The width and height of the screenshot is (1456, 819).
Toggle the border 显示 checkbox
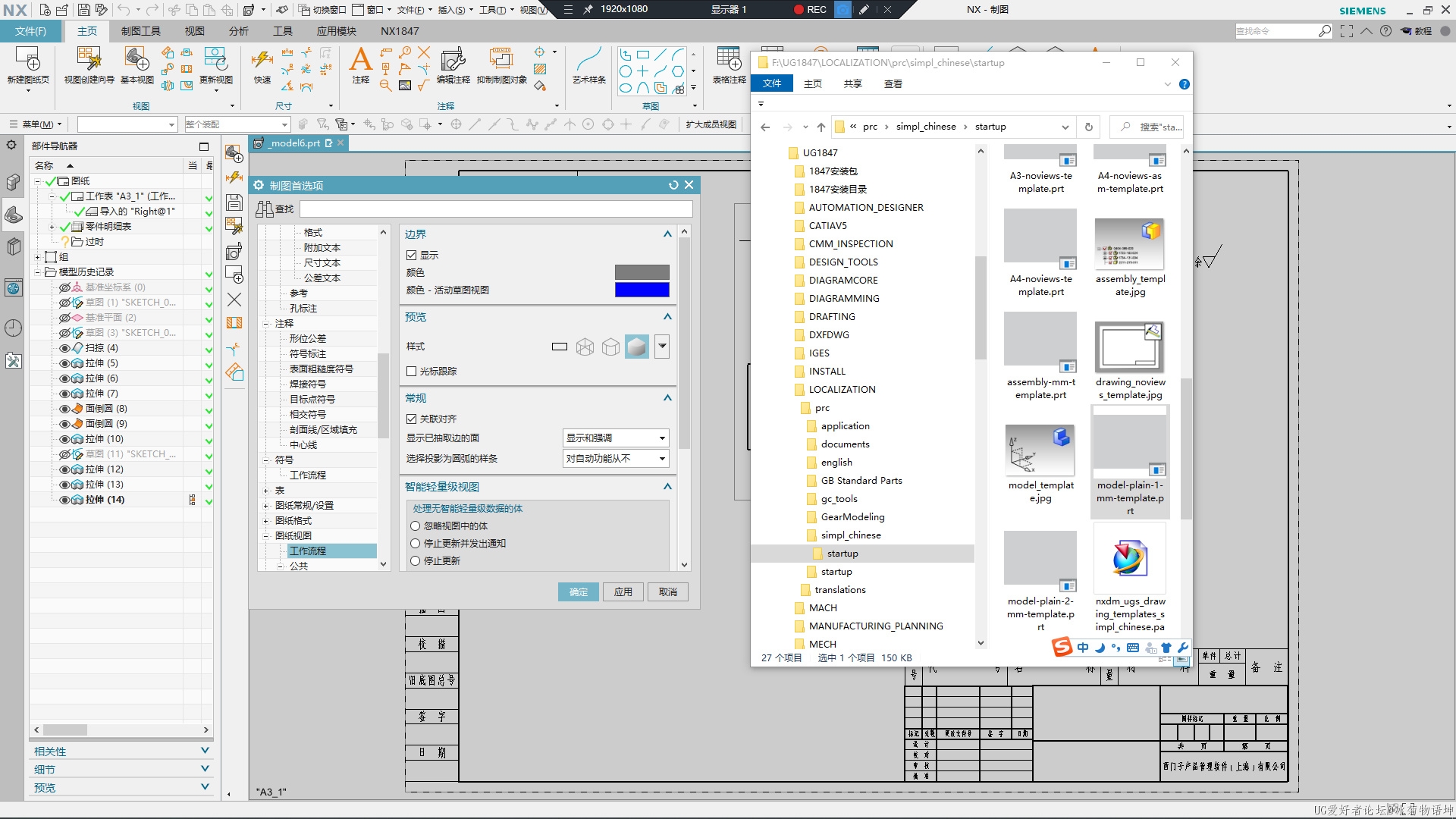pyautogui.click(x=412, y=256)
